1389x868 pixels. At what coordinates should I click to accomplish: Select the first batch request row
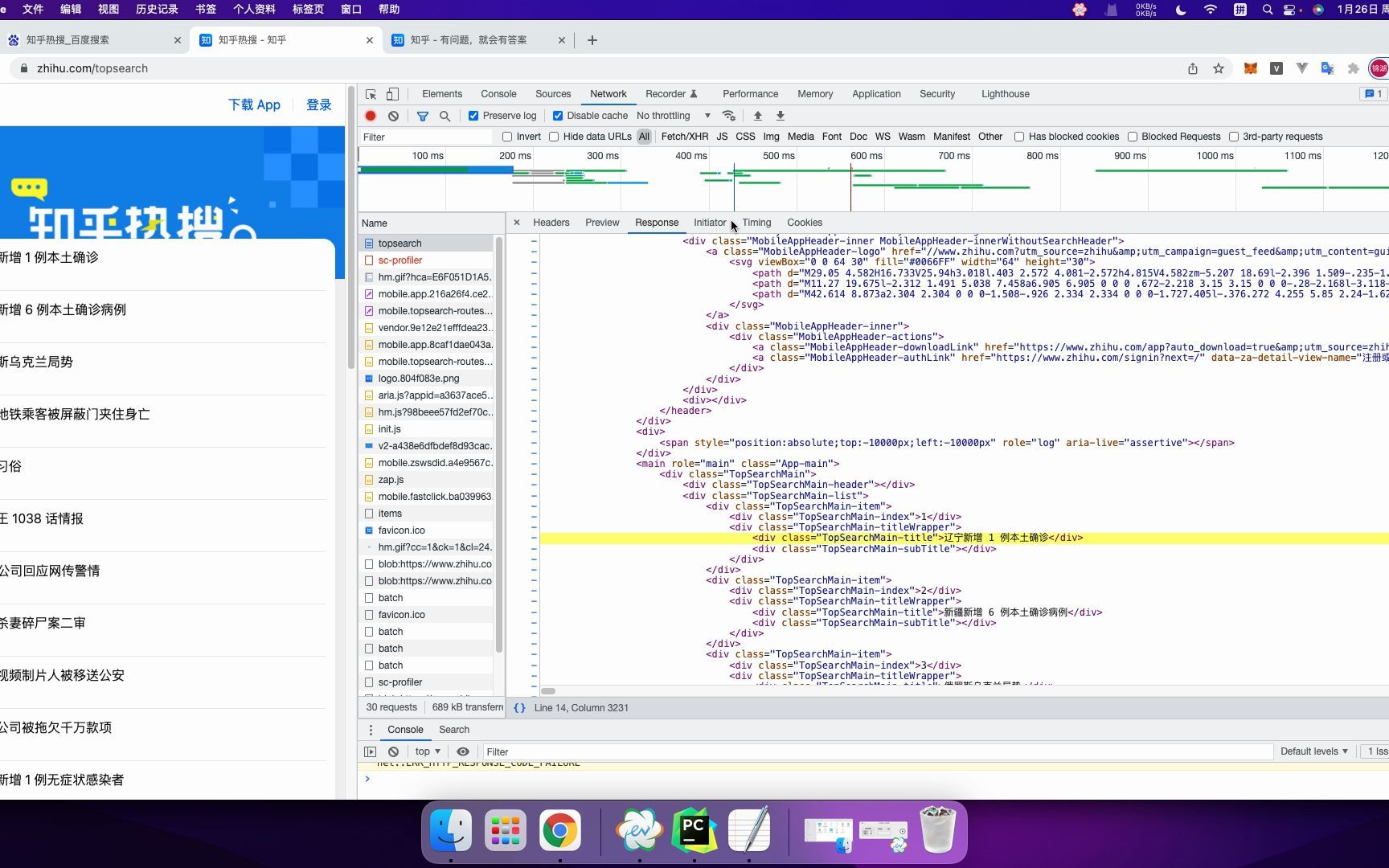(426, 598)
